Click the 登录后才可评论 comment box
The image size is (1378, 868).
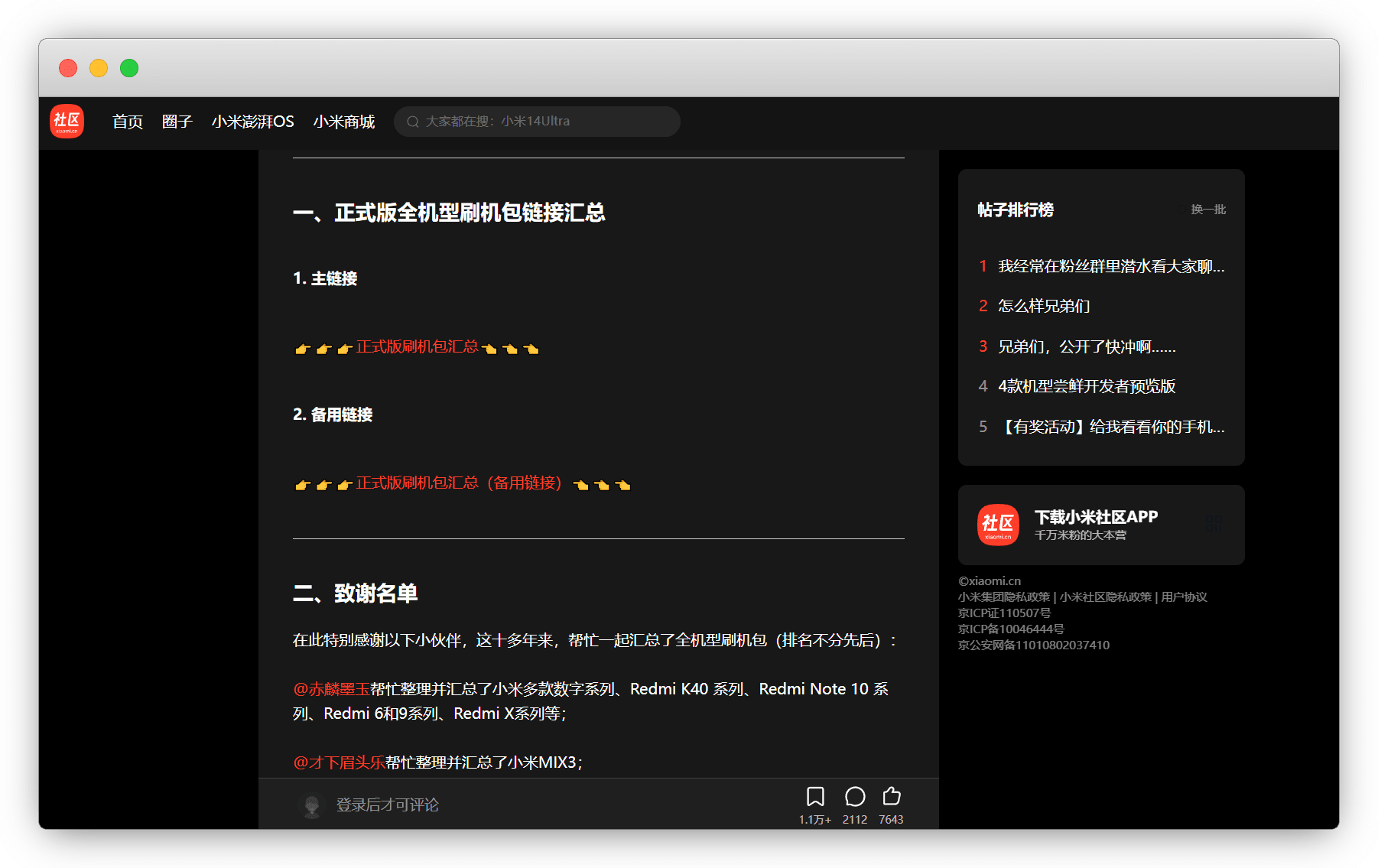click(387, 805)
